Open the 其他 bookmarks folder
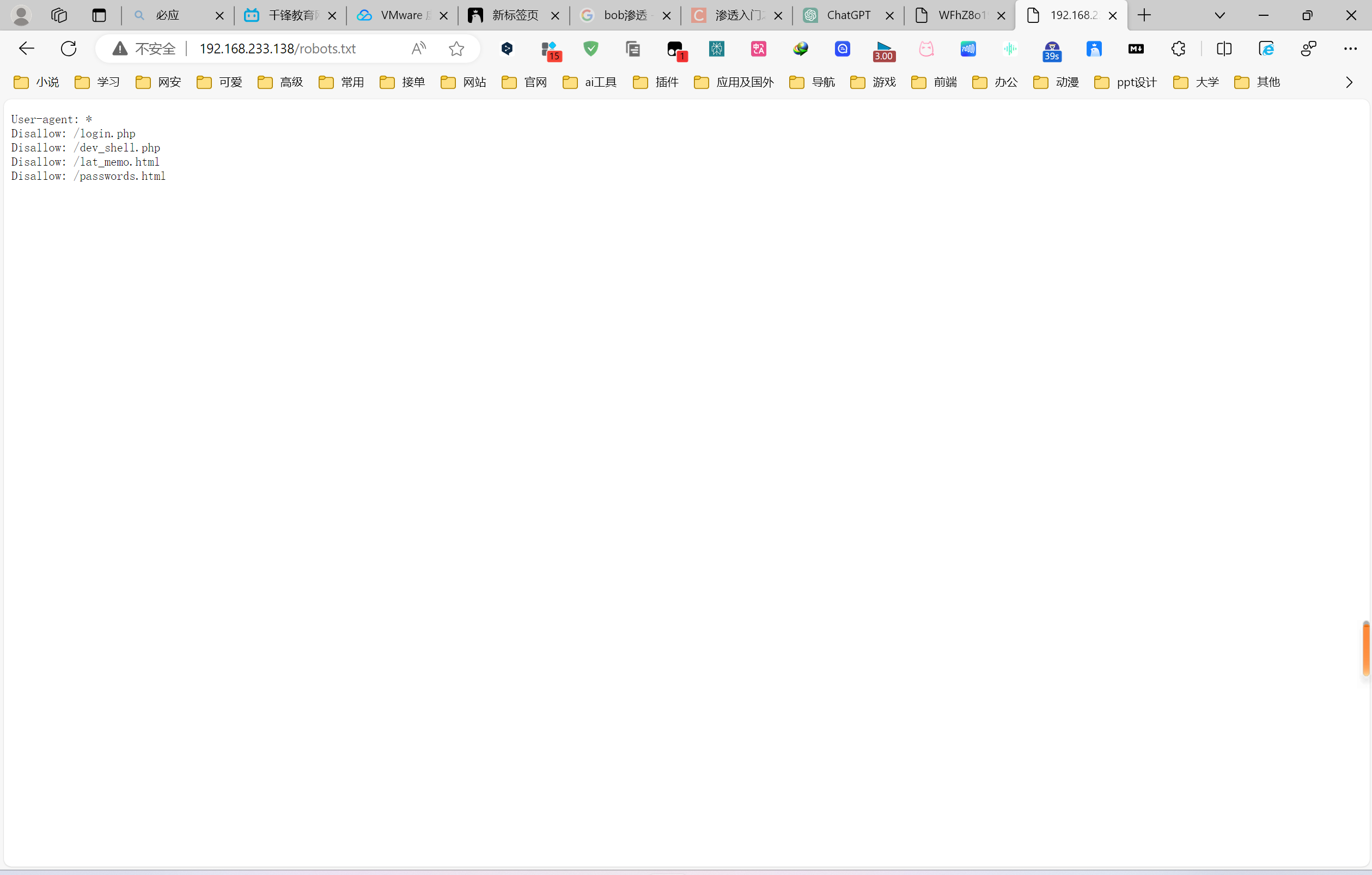The width and height of the screenshot is (1372, 875). point(1257,83)
